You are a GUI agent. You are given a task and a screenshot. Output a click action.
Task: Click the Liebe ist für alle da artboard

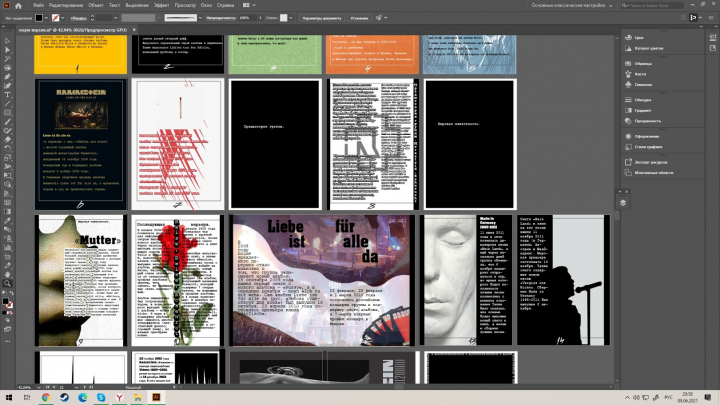(x=322, y=280)
